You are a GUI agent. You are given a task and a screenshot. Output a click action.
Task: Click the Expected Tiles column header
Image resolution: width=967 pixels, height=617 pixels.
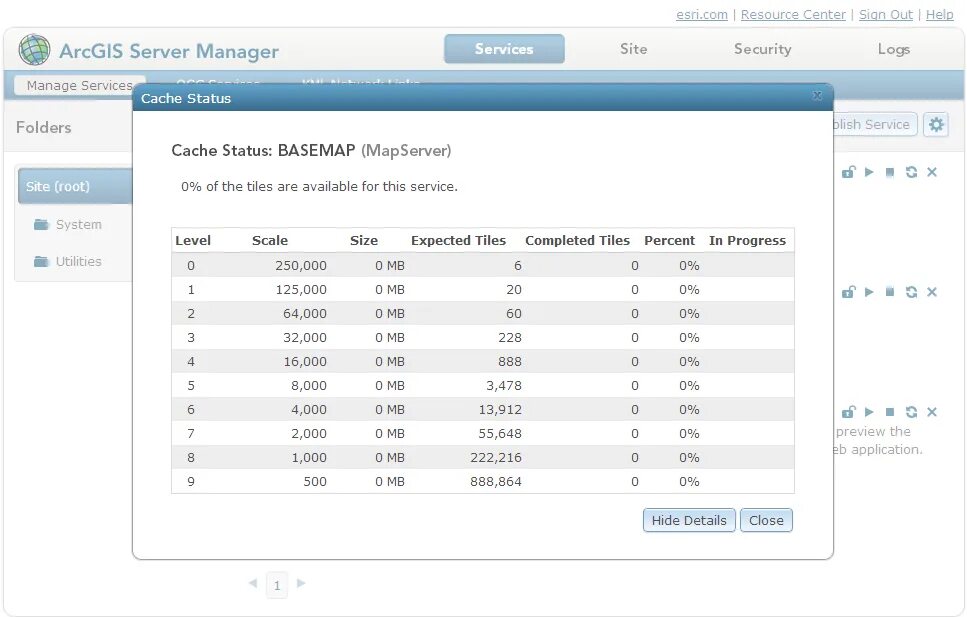tap(458, 241)
